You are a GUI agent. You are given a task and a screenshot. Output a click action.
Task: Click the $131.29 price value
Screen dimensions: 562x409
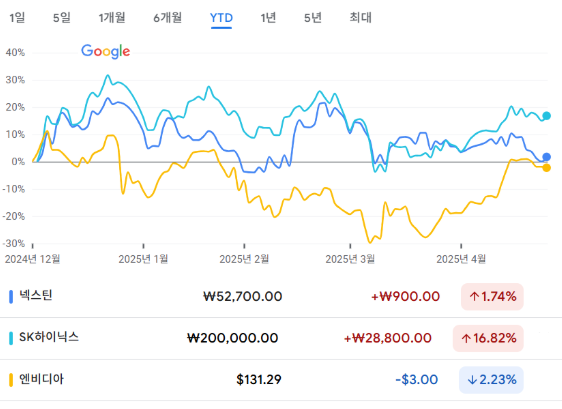259,380
